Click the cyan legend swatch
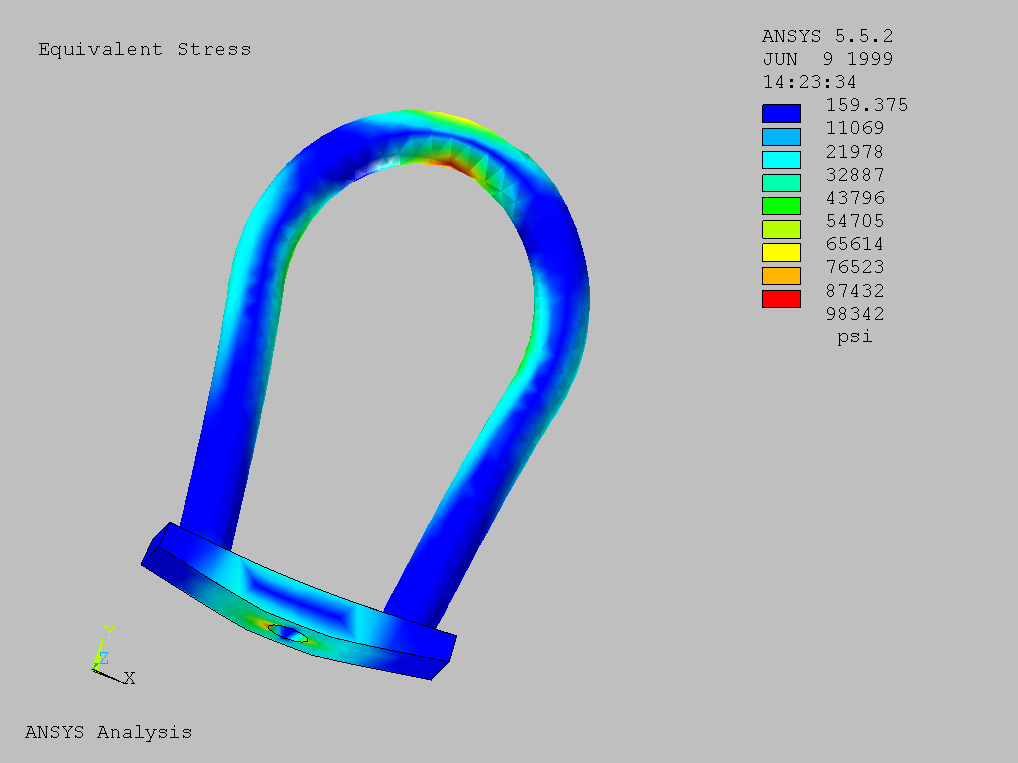Viewport: 1018px width, 763px height. (781, 160)
